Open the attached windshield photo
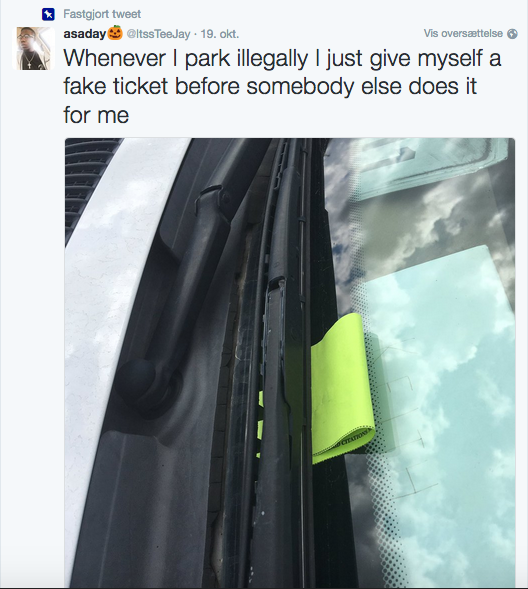Screen dimensions: 528x589 [290, 363]
